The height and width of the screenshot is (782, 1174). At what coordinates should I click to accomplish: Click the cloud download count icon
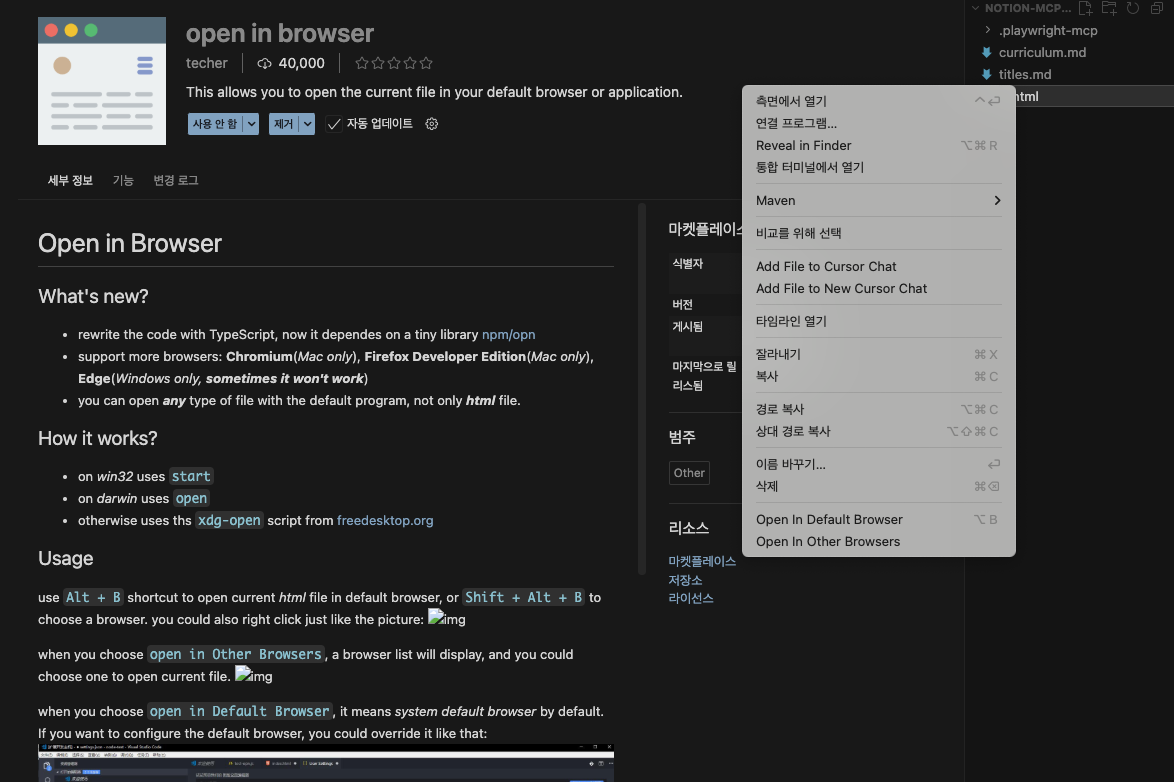pyautogui.click(x=264, y=64)
